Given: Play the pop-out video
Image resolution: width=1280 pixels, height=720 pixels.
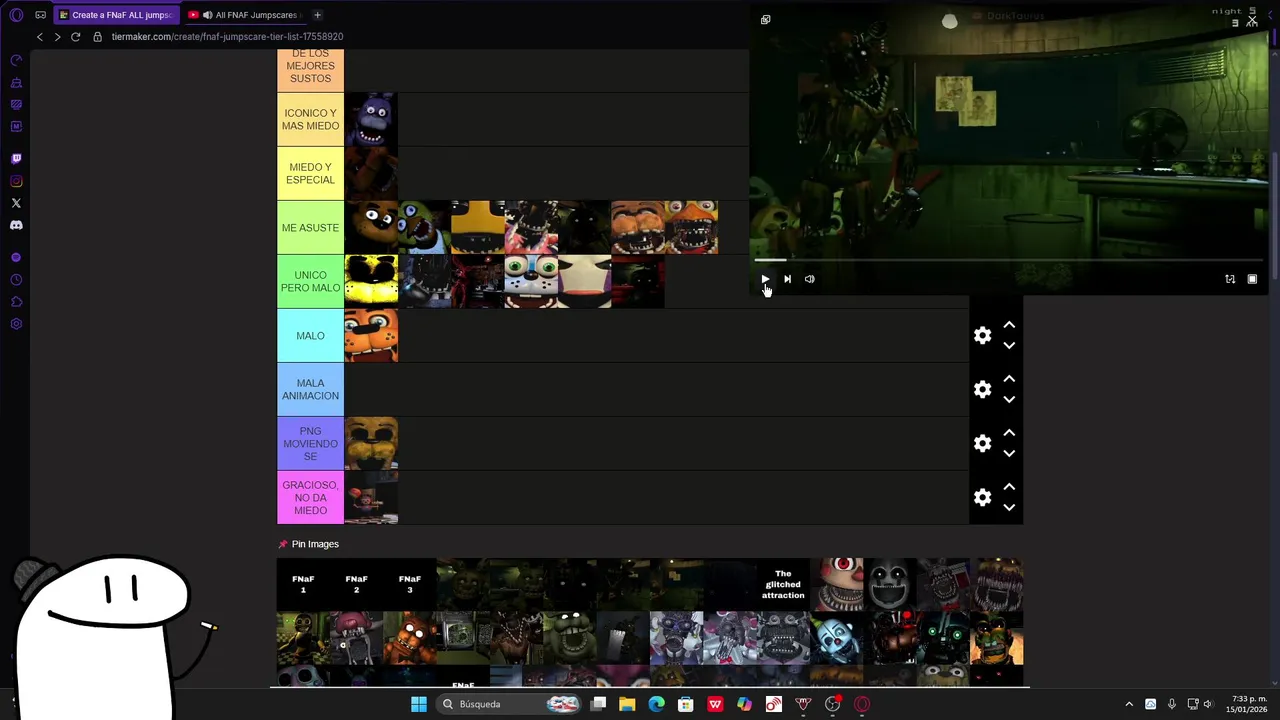Looking at the screenshot, I should [765, 279].
